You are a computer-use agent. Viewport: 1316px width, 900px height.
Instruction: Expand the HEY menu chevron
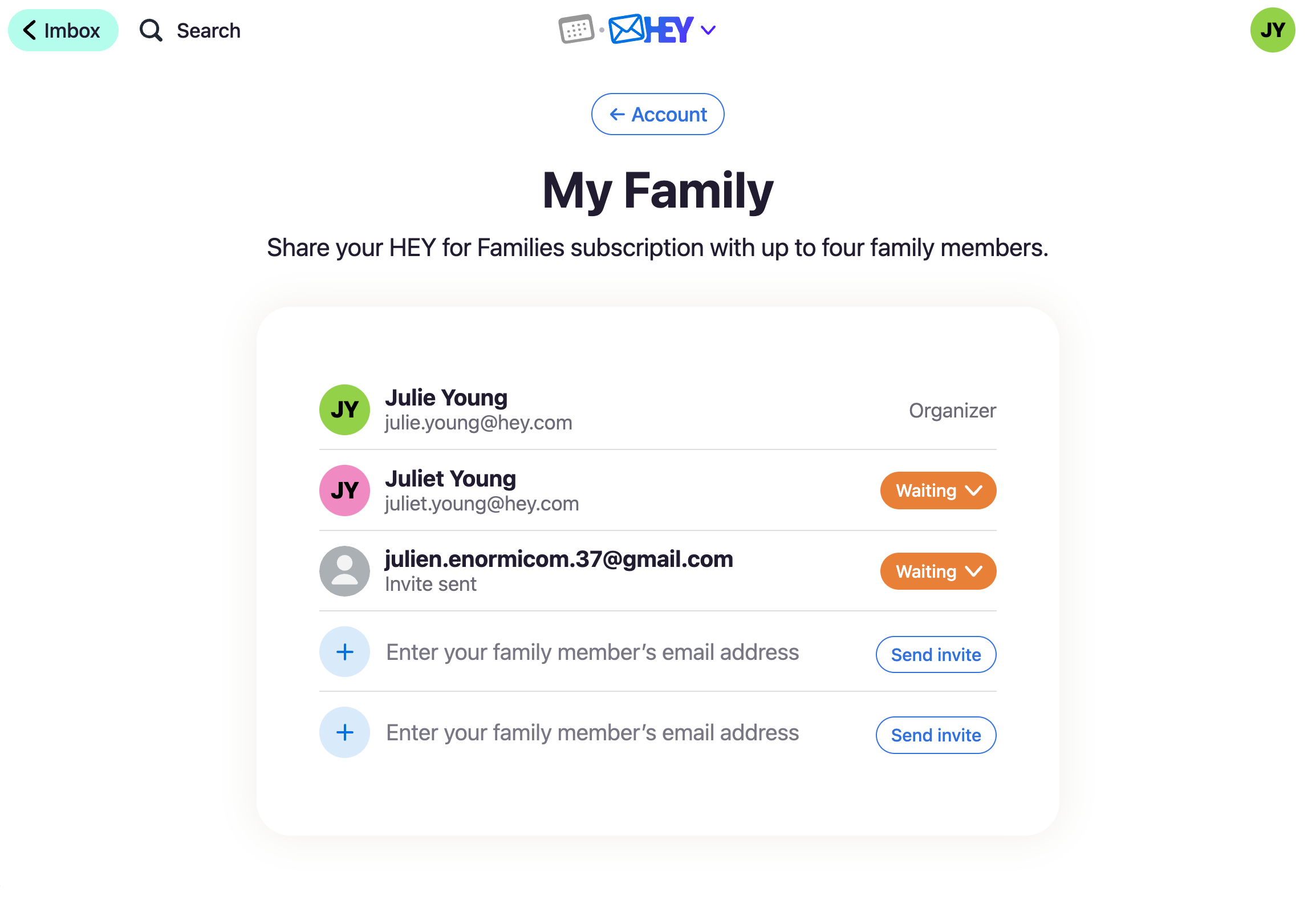[708, 30]
